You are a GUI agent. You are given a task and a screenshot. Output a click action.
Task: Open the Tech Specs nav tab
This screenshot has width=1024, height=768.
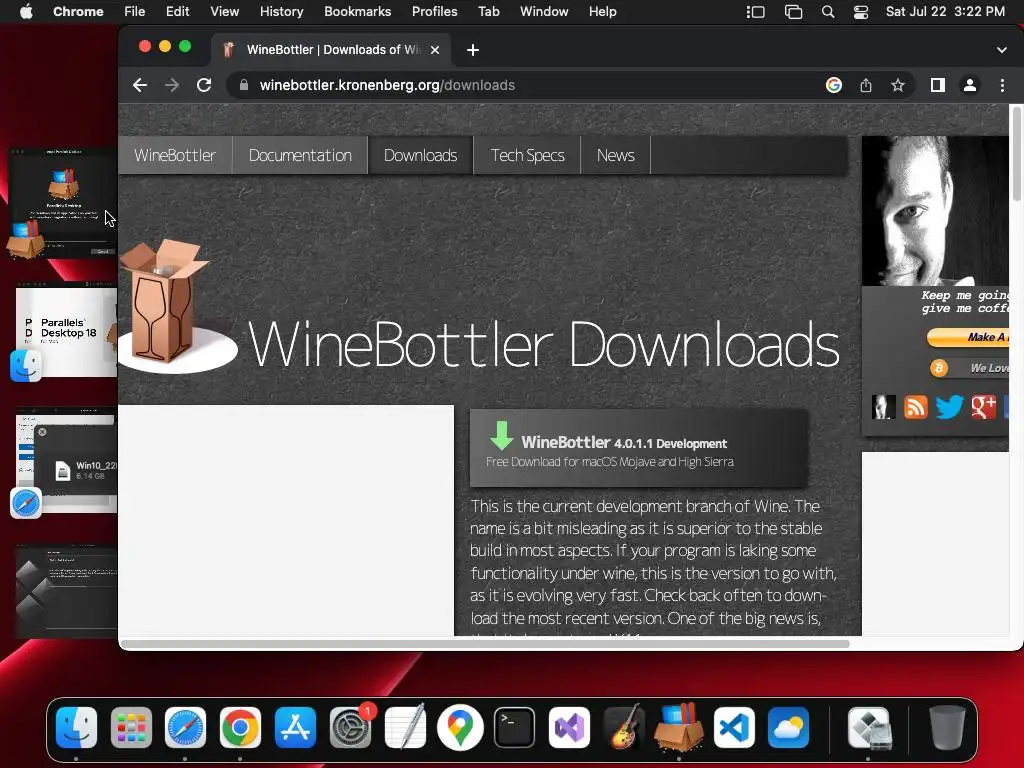[528, 155]
